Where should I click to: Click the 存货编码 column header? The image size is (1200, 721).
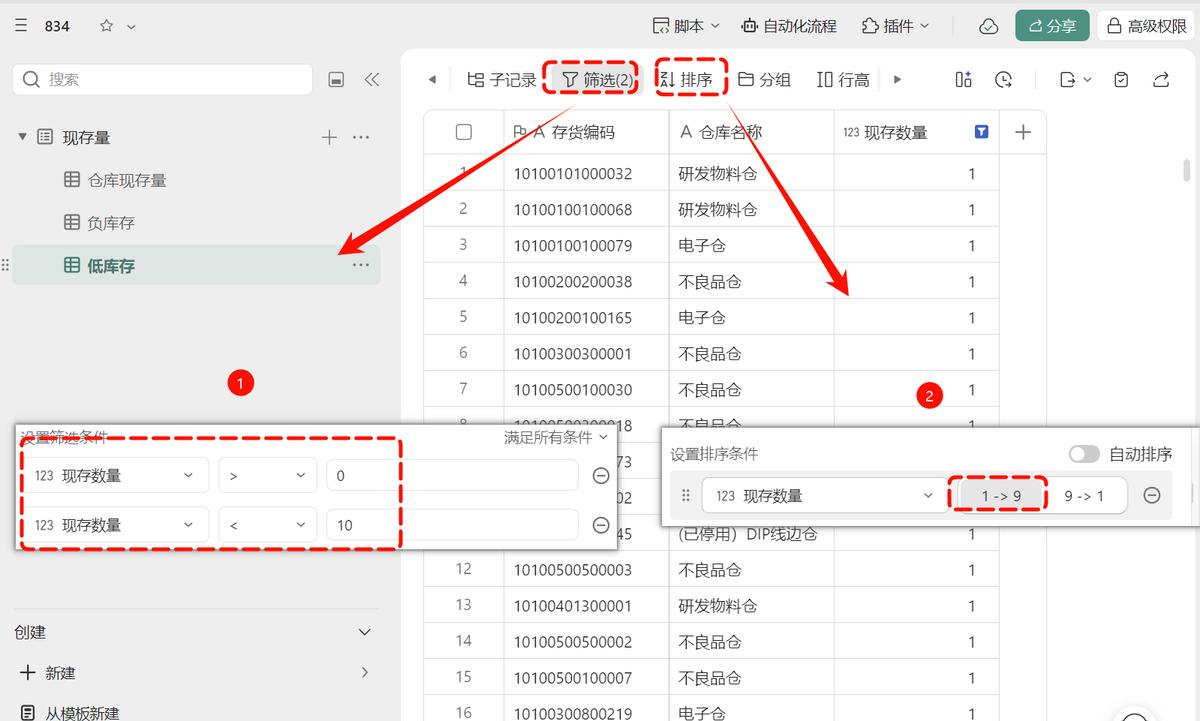(586, 132)
